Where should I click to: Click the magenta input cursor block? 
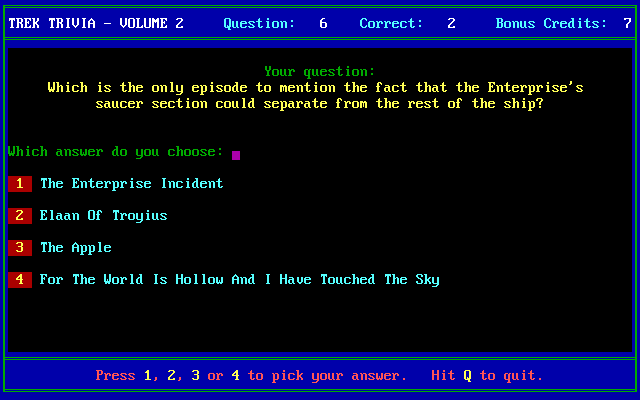click(236, 155)
